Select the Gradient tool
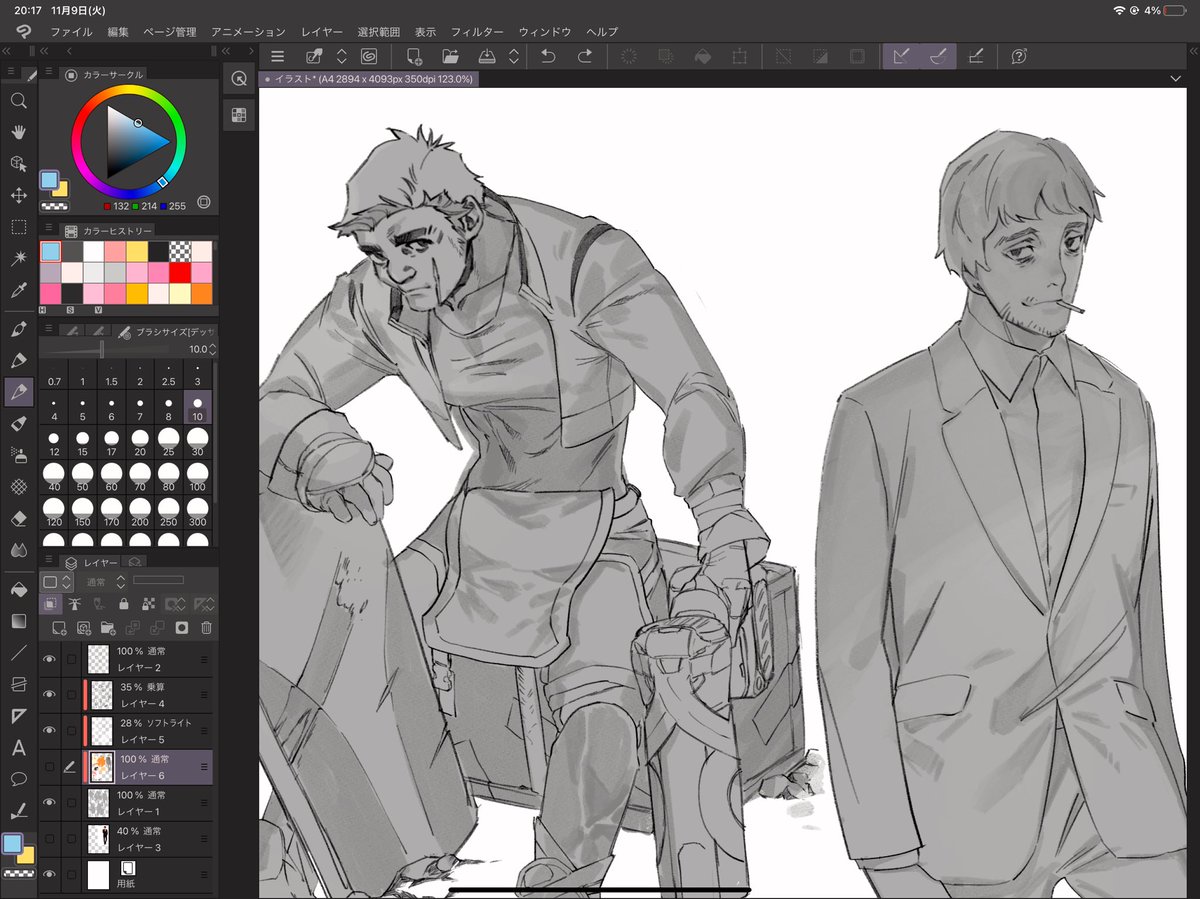Image resolution: width=1200 pixels, height=899 pixels. click(18, 621)
